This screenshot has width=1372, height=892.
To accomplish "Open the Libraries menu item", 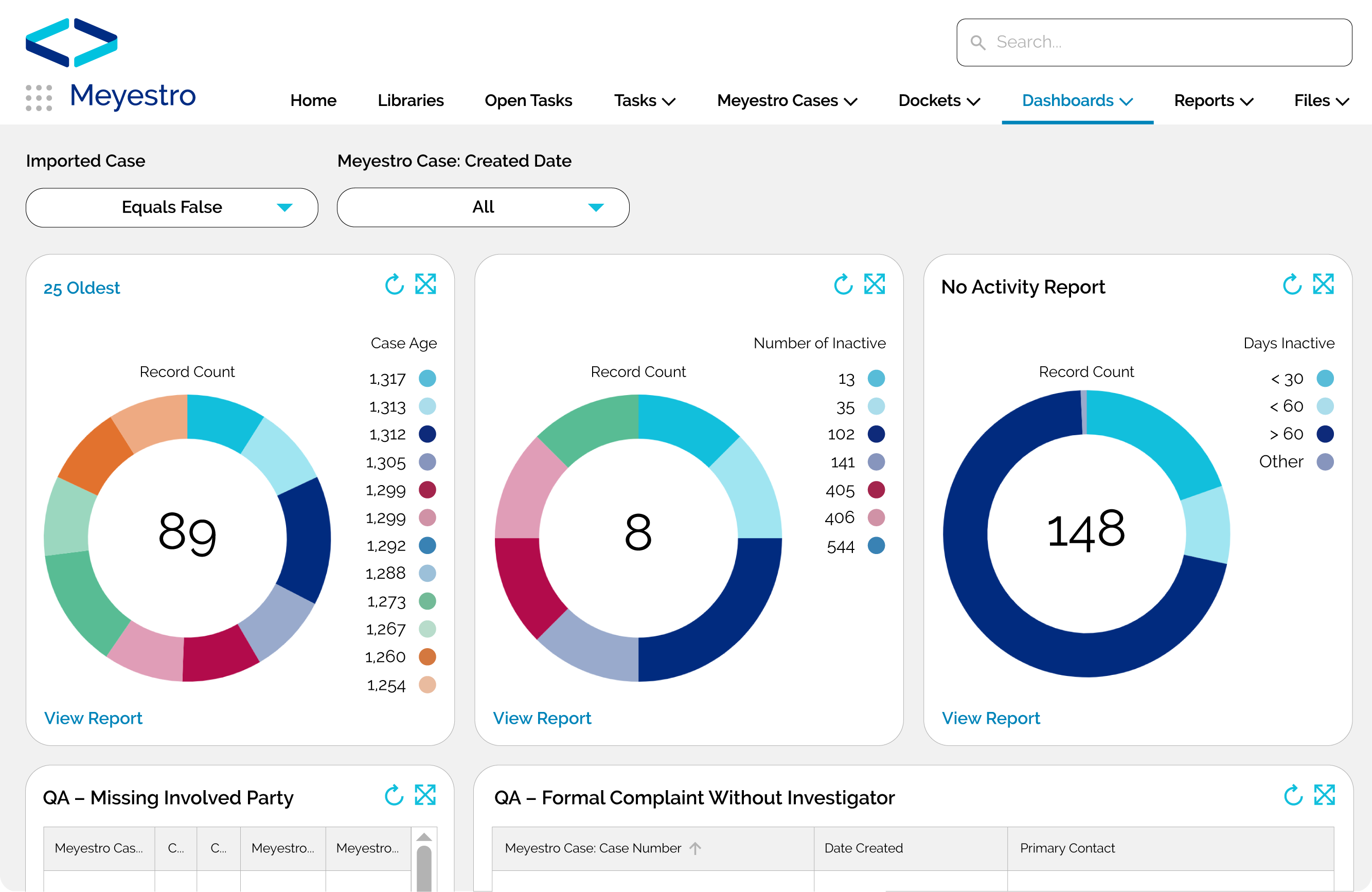I will point(411,100).
